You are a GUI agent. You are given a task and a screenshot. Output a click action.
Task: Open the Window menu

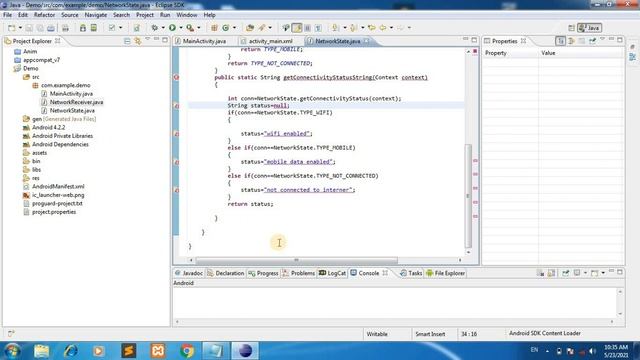click(187, 15)
